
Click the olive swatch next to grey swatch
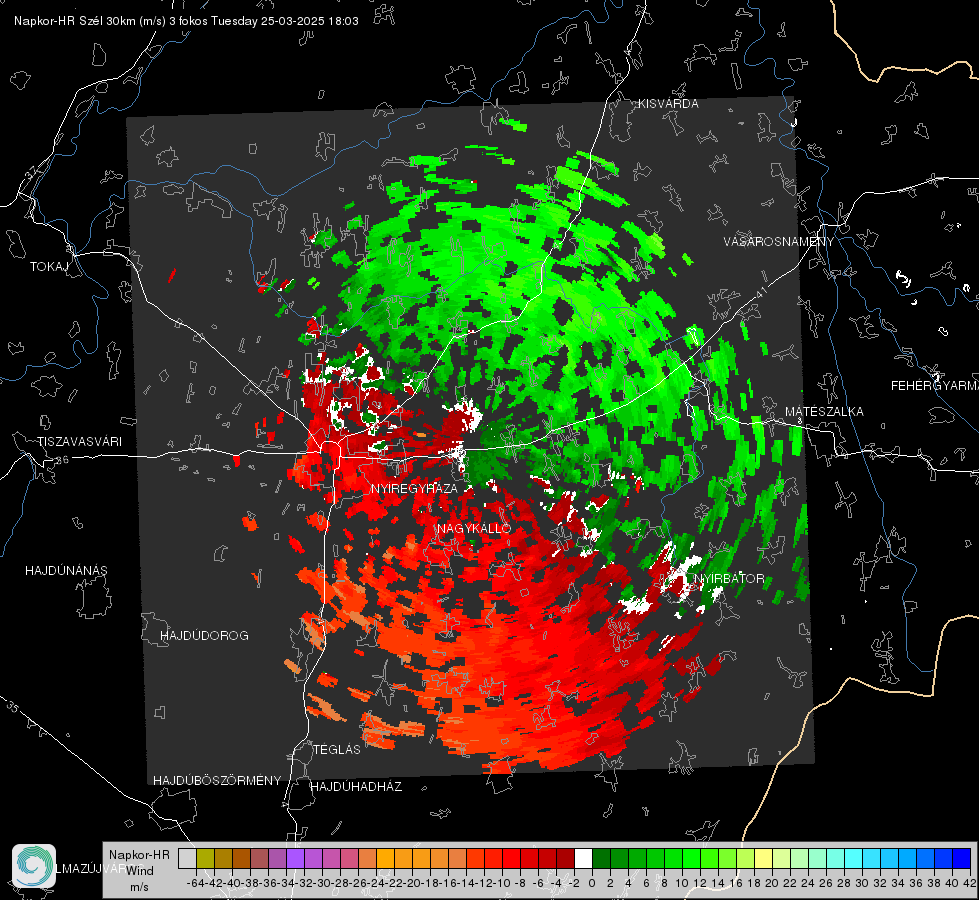(205, 858)
